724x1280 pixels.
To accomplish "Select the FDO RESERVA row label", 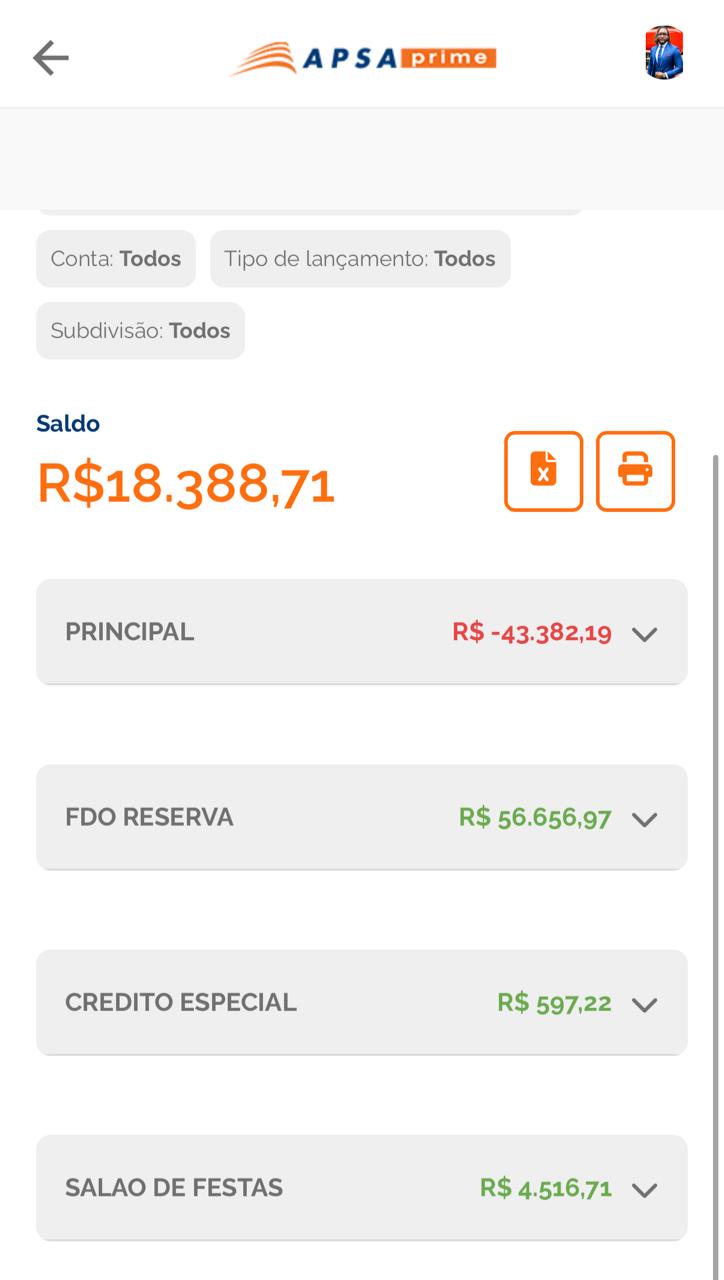I will click(149, 817).
